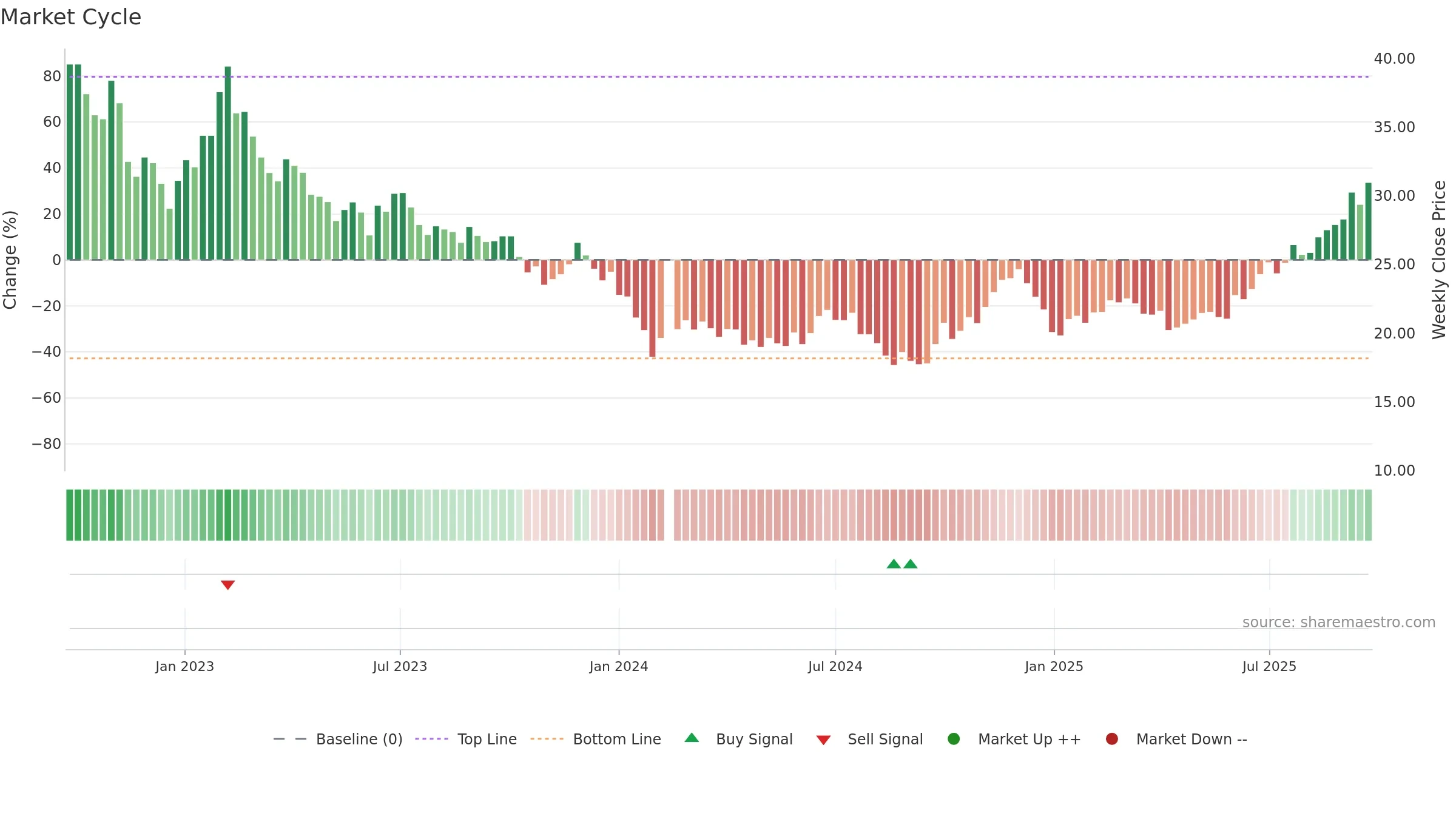Image resolution: width=1456 pixels, height=819 pixels.
Task: Click the Weekly Close Price axis title
Action: coord(1439,260)
